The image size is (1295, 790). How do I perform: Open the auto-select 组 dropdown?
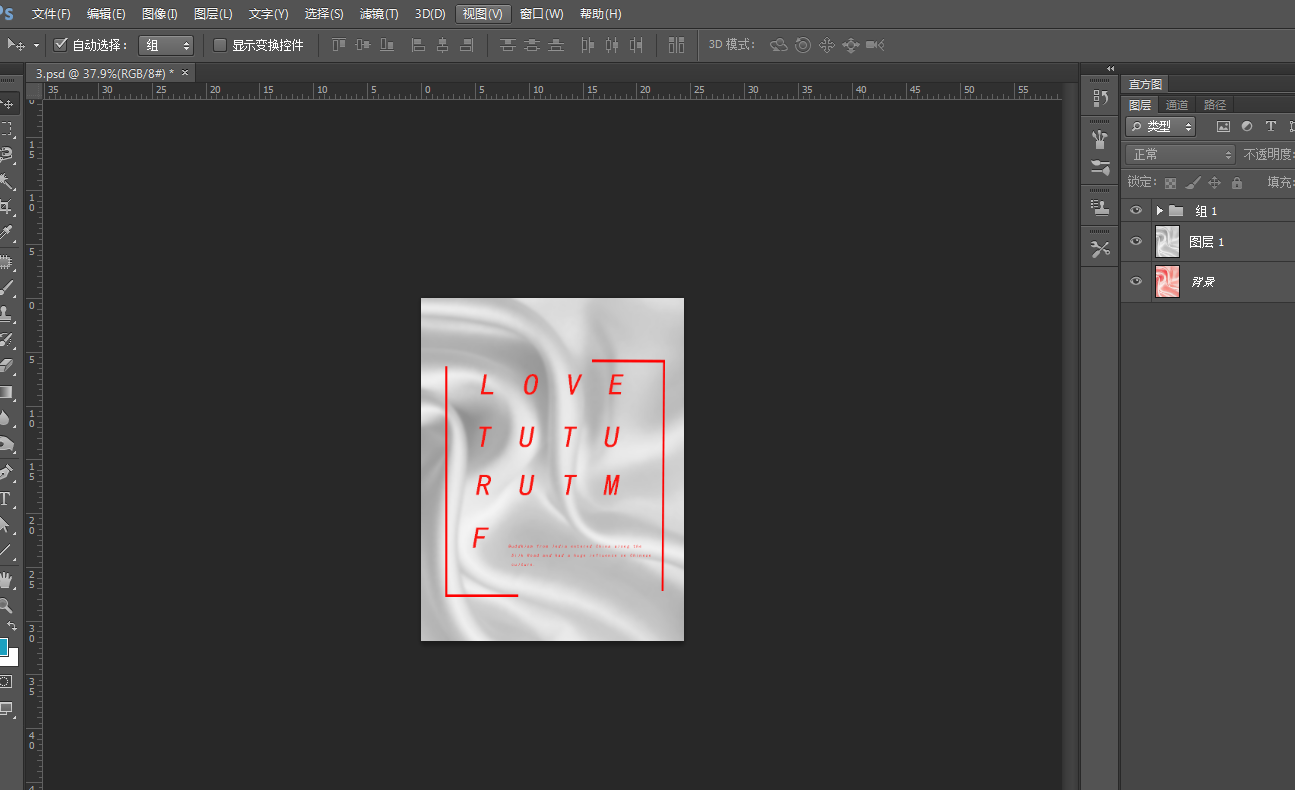coord(166,45)
